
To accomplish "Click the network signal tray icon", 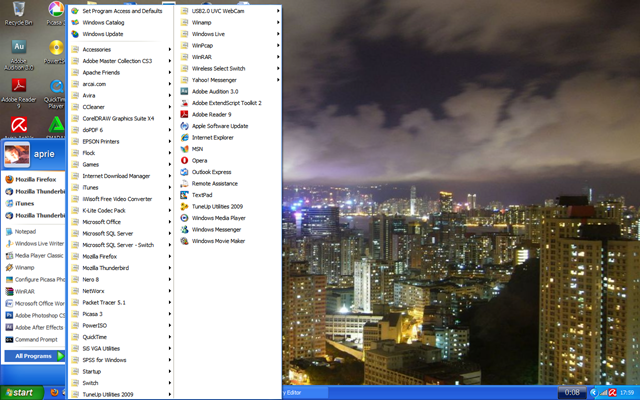I will pos(603,393).
